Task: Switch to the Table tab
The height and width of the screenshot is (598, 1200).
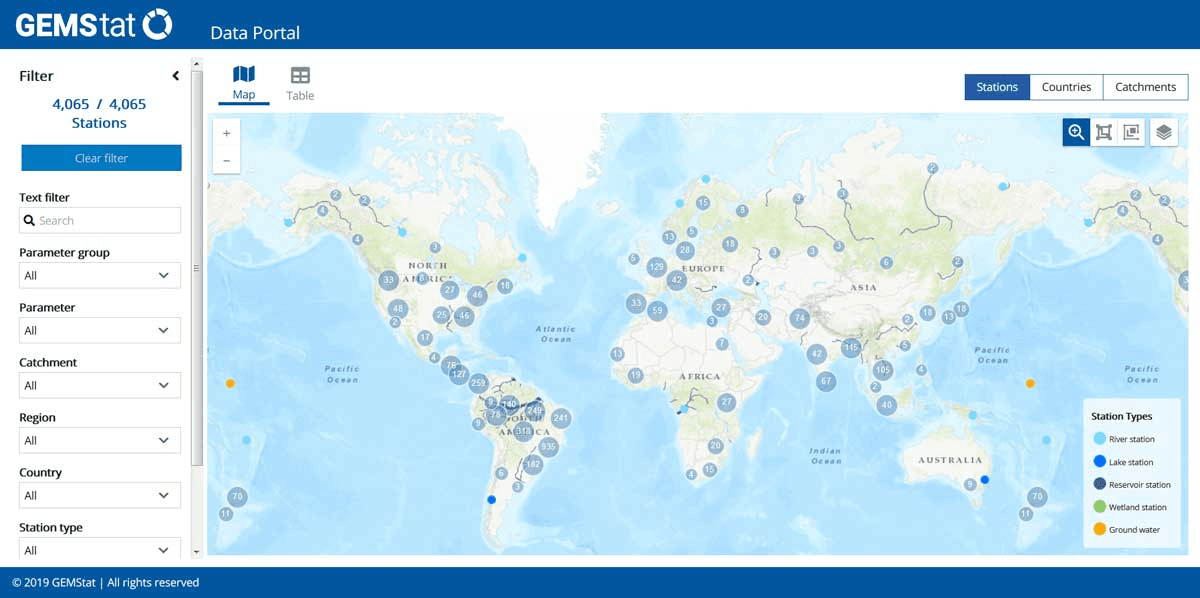Action: tap(300, 84)
